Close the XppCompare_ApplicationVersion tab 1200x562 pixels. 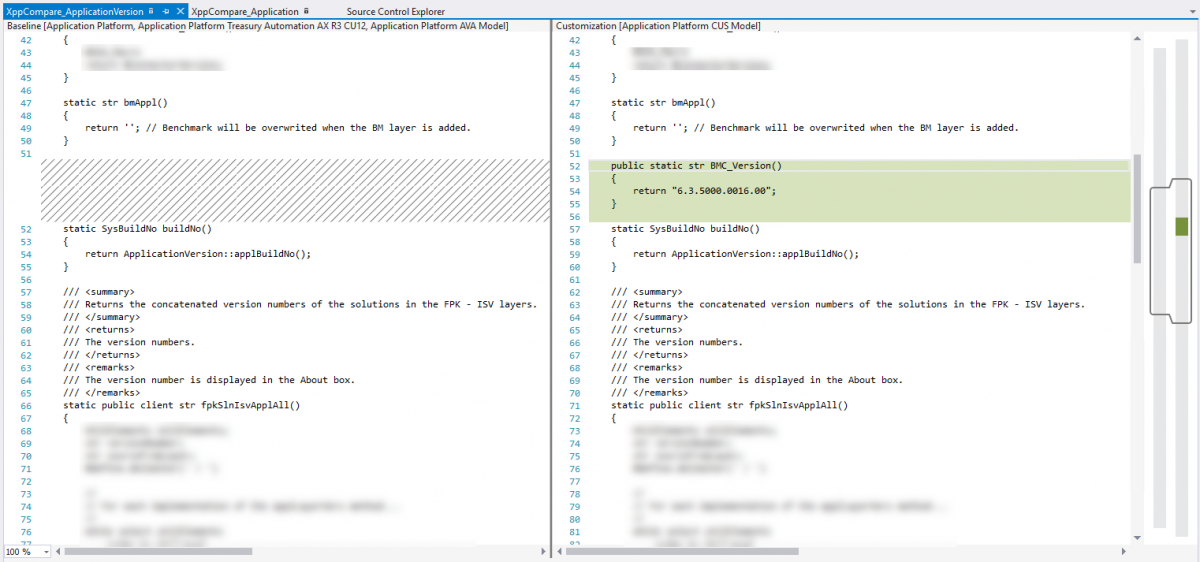click(180, 11)
